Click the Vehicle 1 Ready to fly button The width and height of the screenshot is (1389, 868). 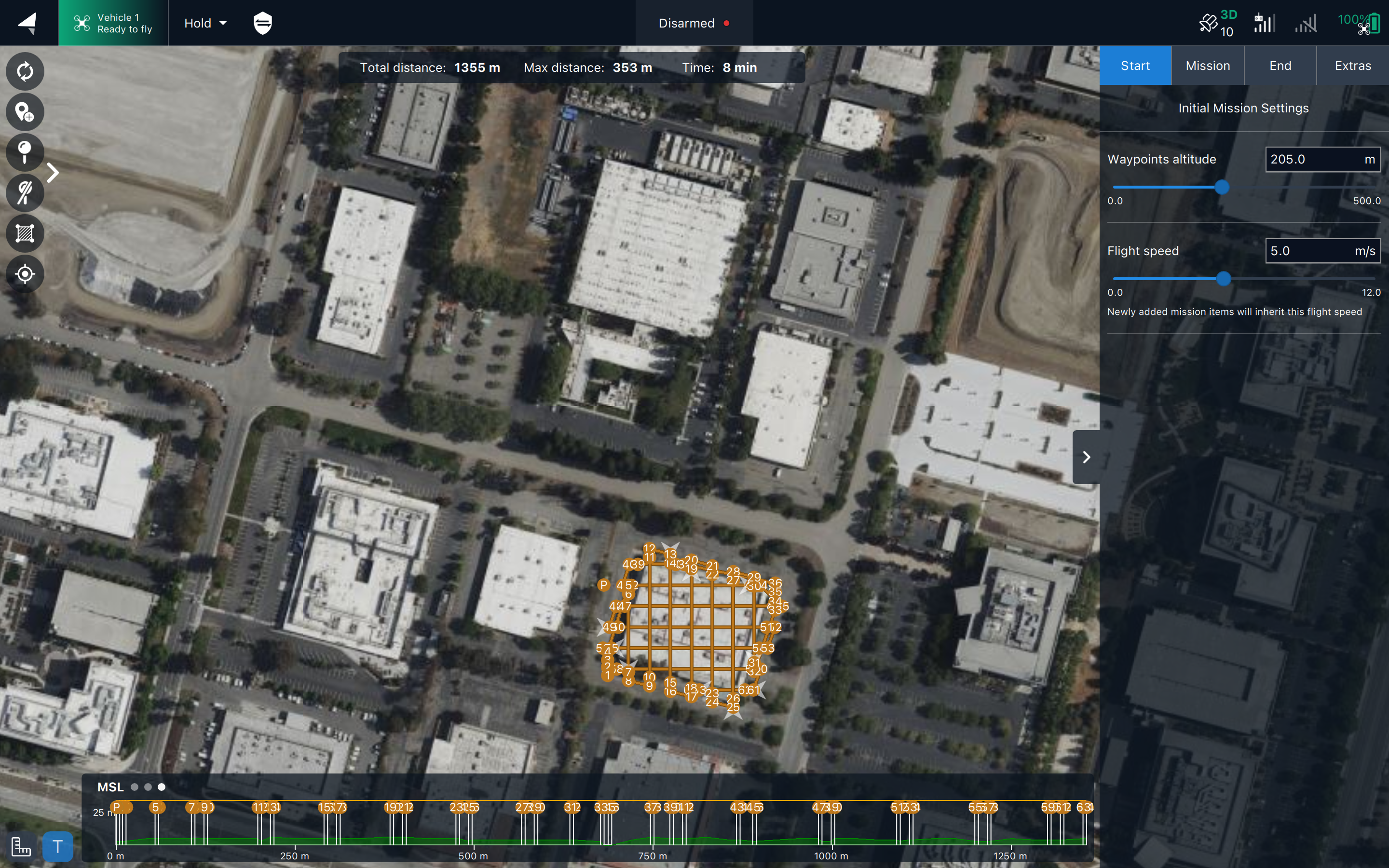click(x=113, y=23)
